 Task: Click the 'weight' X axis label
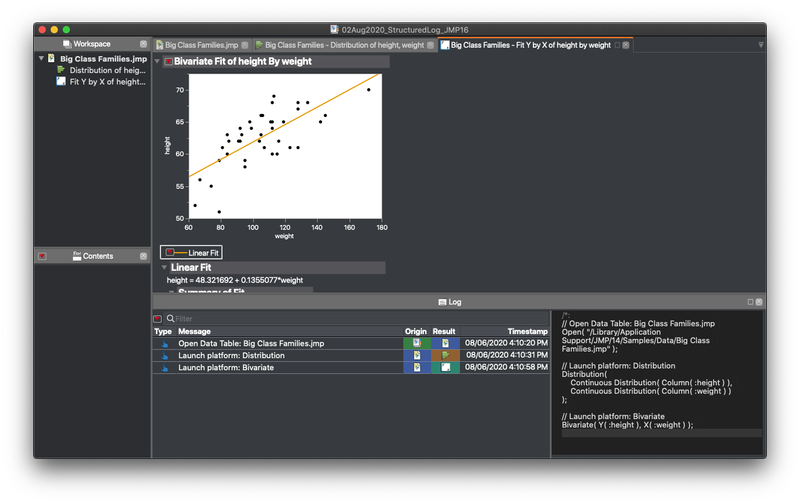pyautogui.click(x=284, y=236)
